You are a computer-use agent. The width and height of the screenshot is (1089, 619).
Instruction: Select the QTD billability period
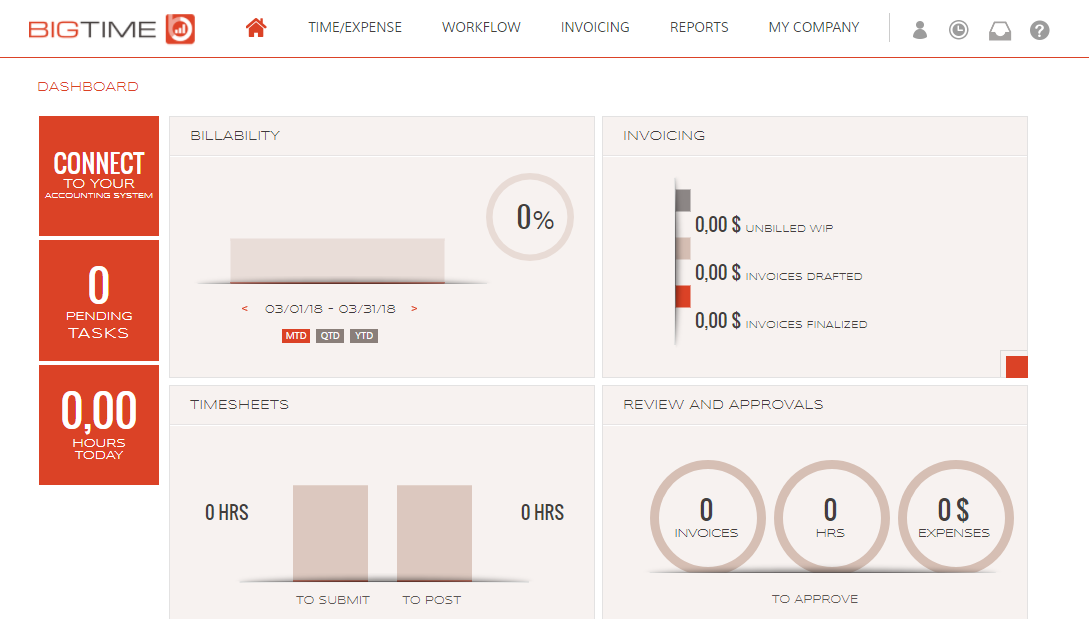tap(330, 336)
